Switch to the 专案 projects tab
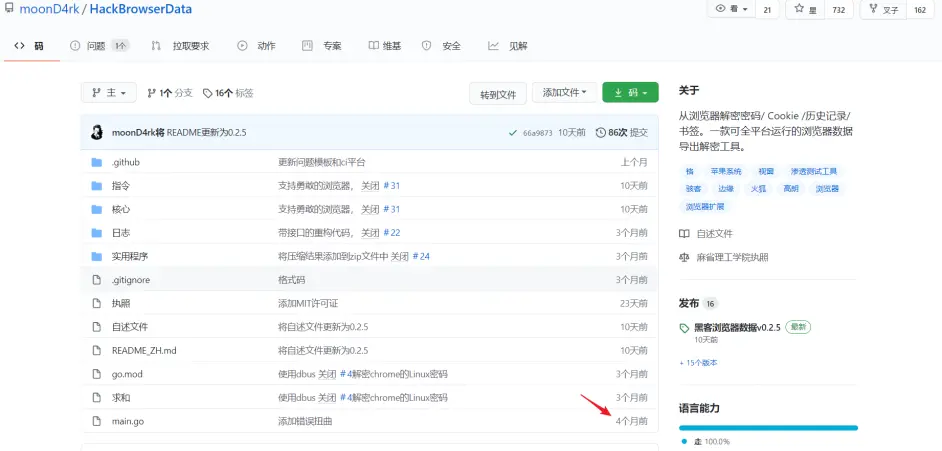The height and width of the screenshot is (451, 942). pos(321,46)
